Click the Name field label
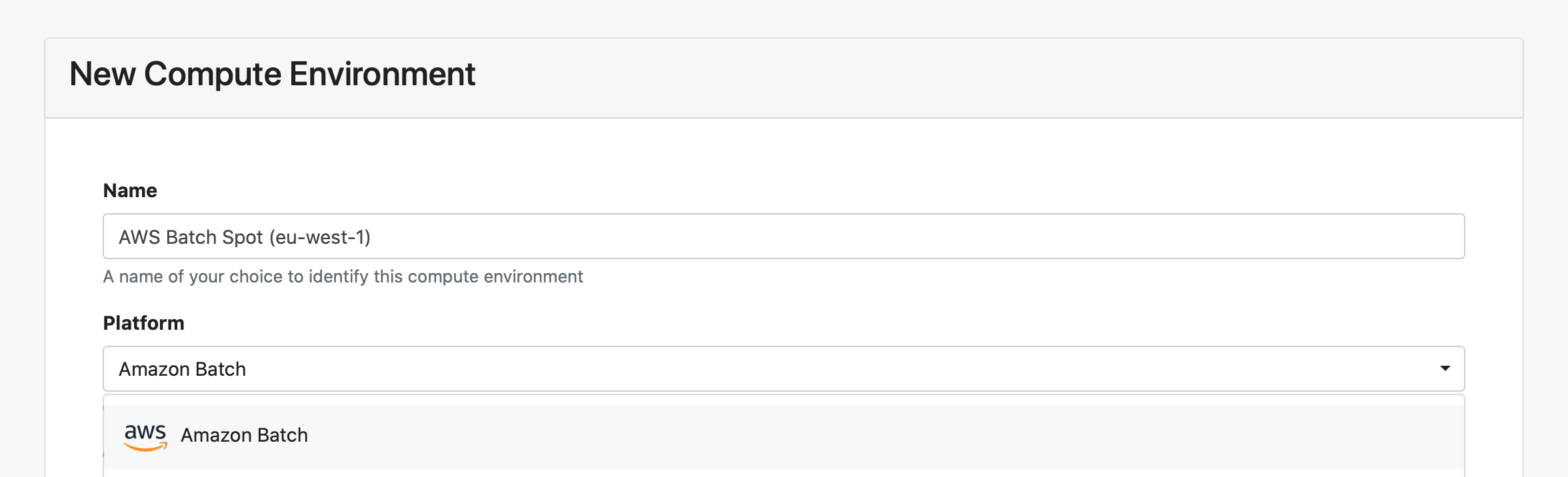This screenshot has width=1568, height=477. [x=130, y=191]
